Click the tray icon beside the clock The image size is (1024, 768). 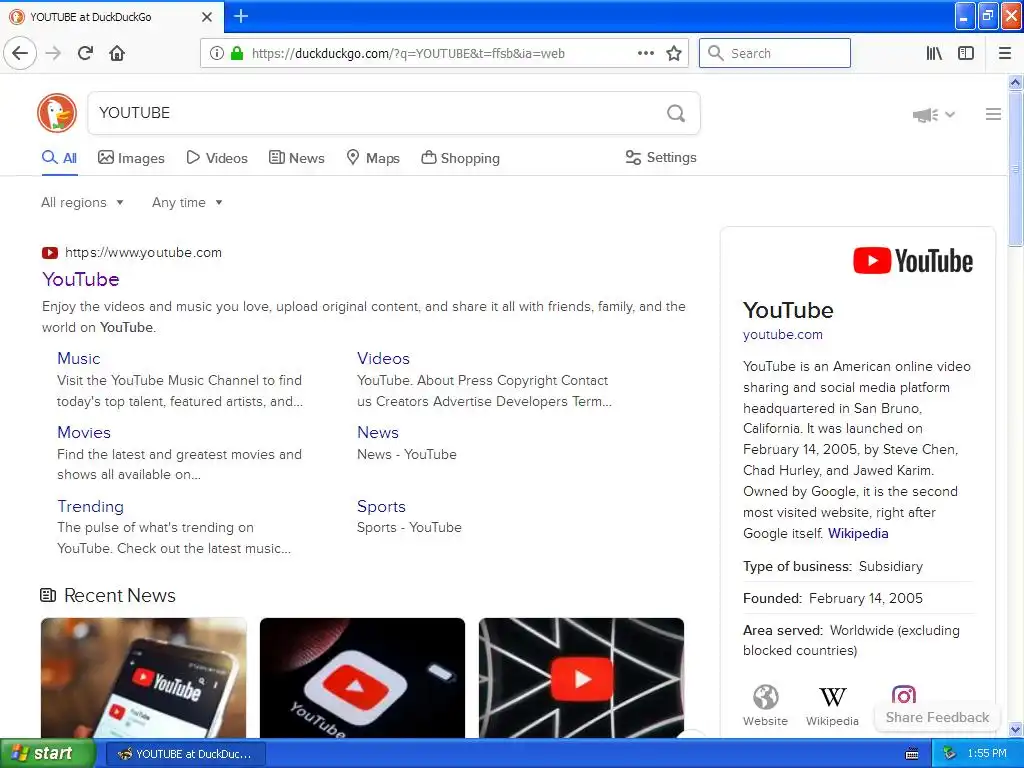[x=950, y=754]
